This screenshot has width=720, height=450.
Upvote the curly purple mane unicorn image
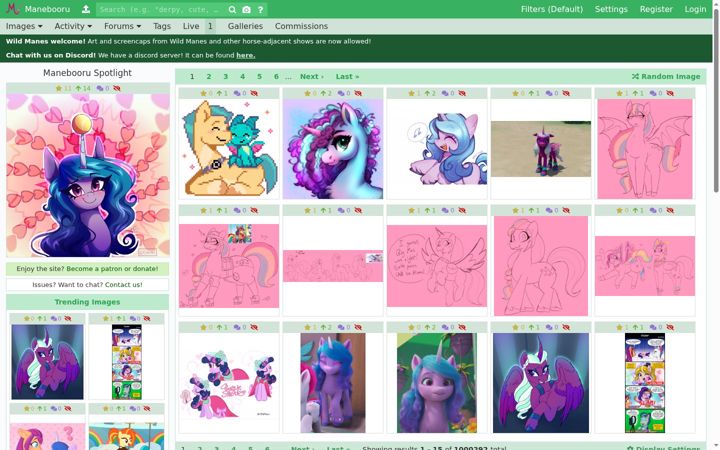tap(324, 93)
